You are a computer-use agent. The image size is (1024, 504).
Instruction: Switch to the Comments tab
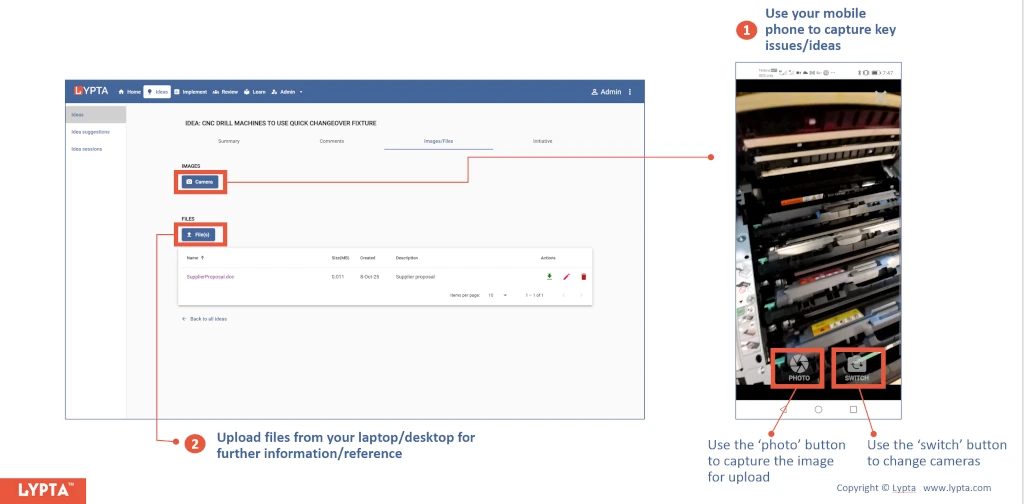332,141
